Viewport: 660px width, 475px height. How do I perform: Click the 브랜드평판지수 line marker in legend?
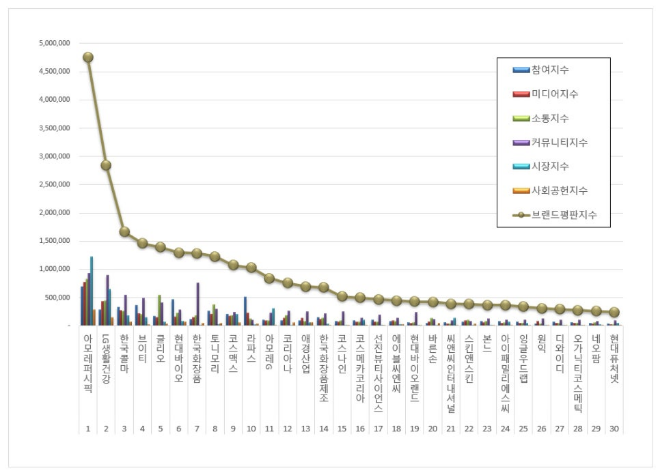pos(521,214)
